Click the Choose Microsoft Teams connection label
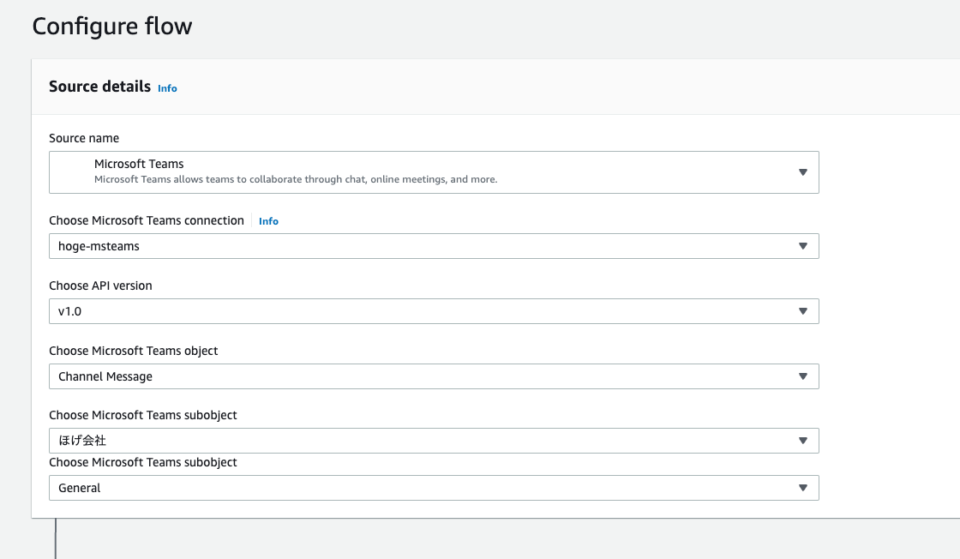Image resolution: width=960 pixels, height=559 pixels. click(x=146, y=220)
